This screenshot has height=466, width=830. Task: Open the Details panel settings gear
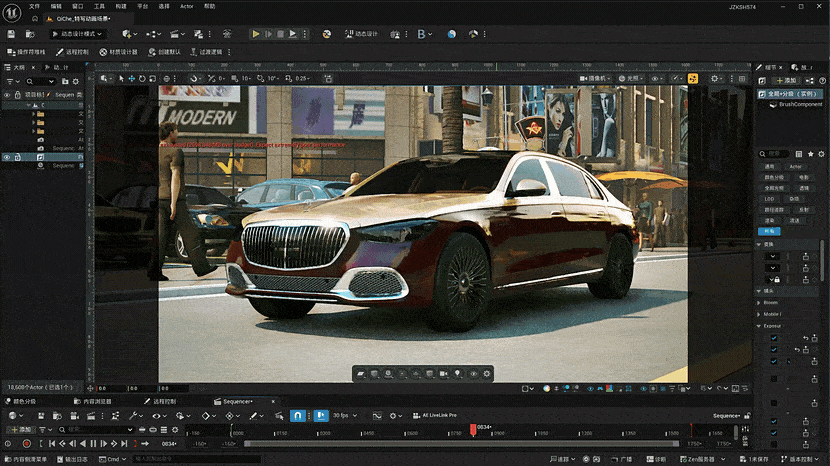[821, 154]
